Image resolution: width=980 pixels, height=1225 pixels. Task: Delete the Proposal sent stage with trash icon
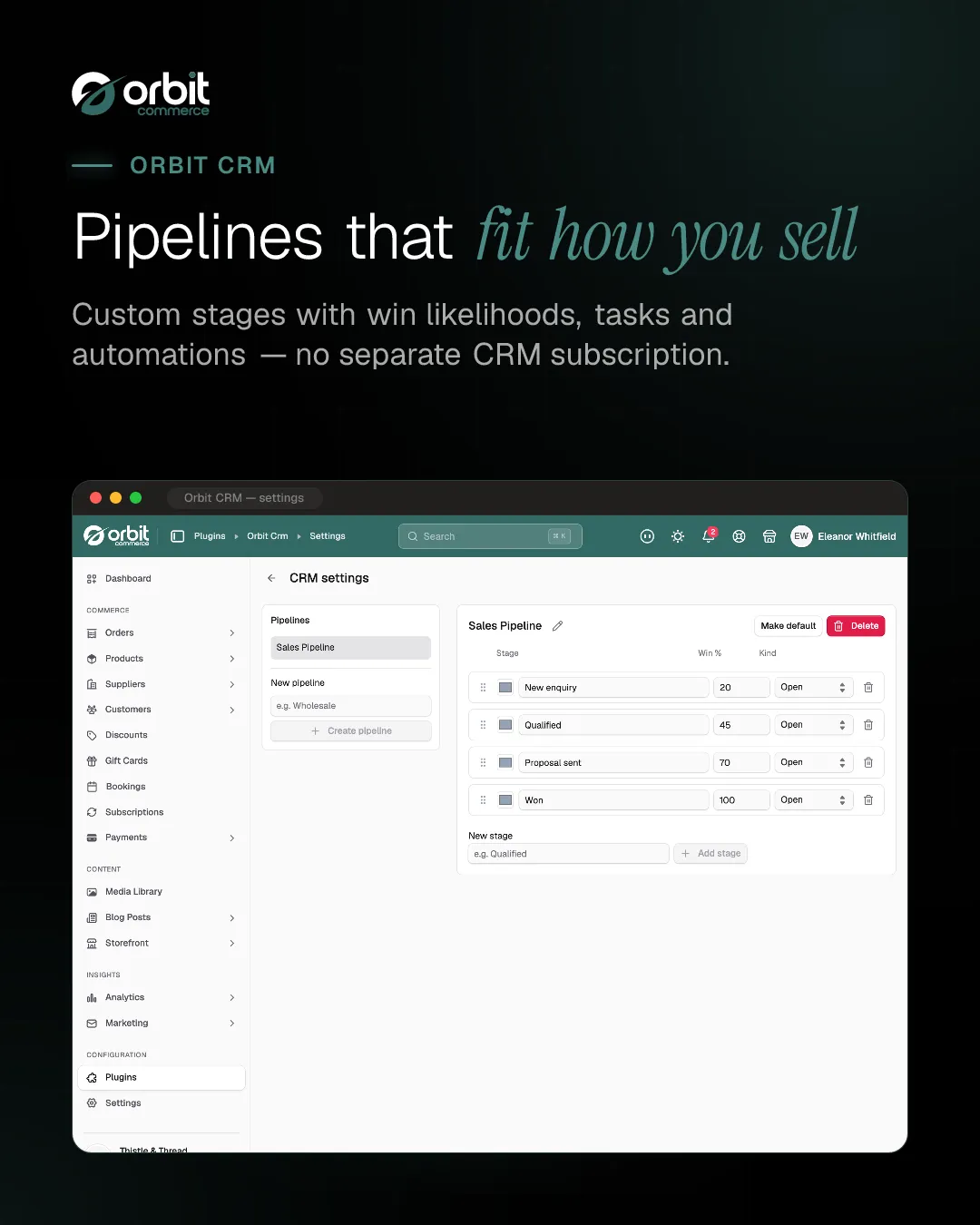[x=868, y=763]
